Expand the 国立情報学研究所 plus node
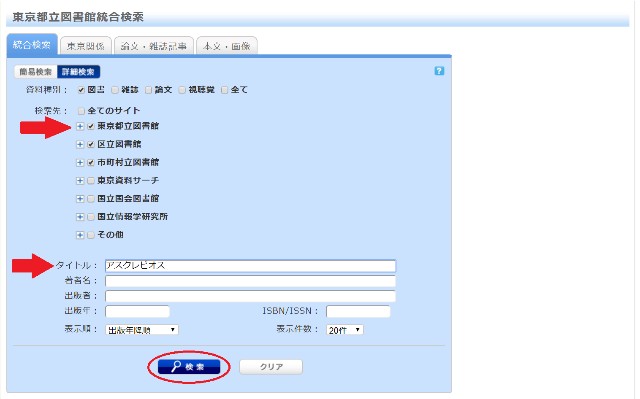640x399 pixels. (x=80, y=217)
